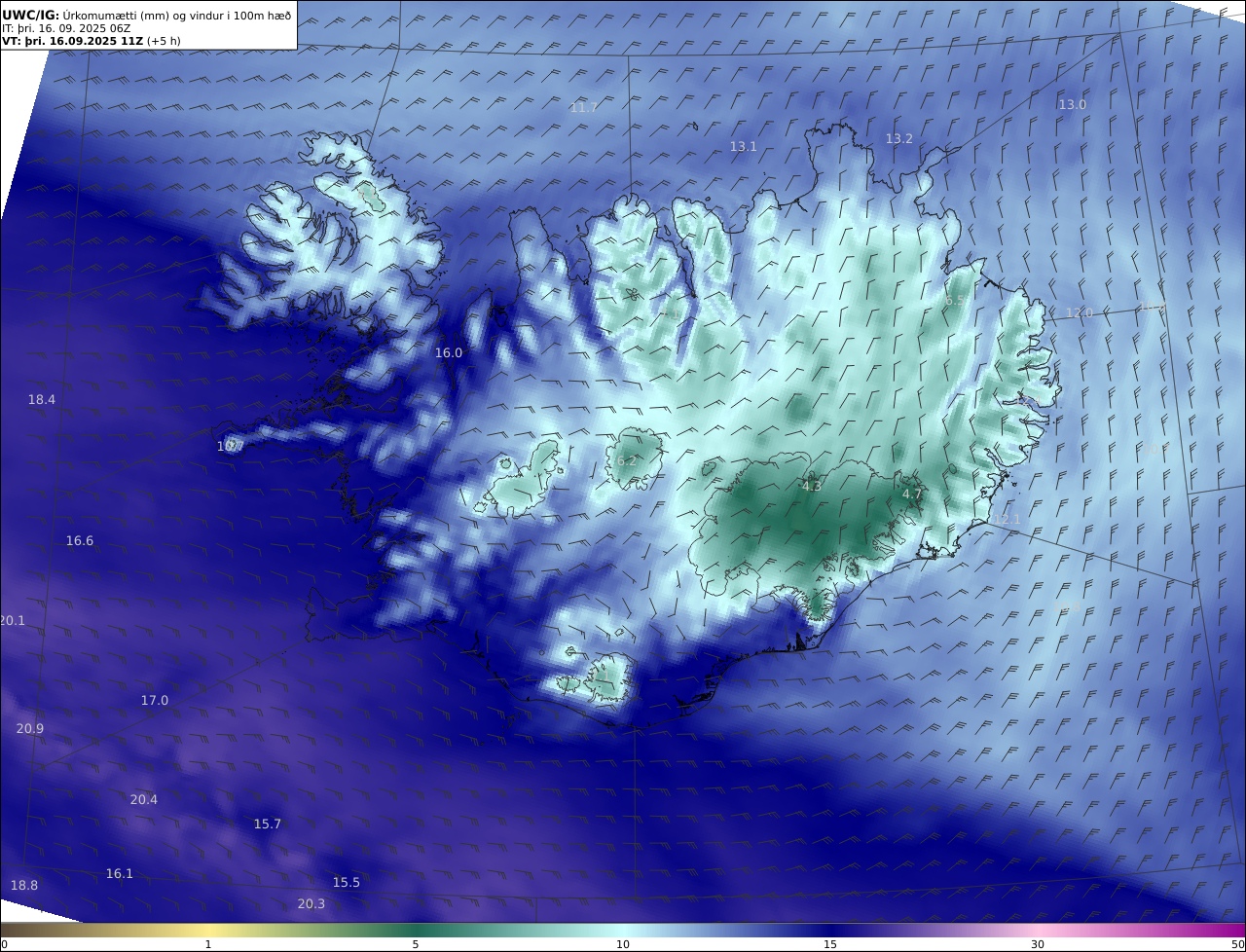
Task: Select the 15.7 value label
Action: 268,824
